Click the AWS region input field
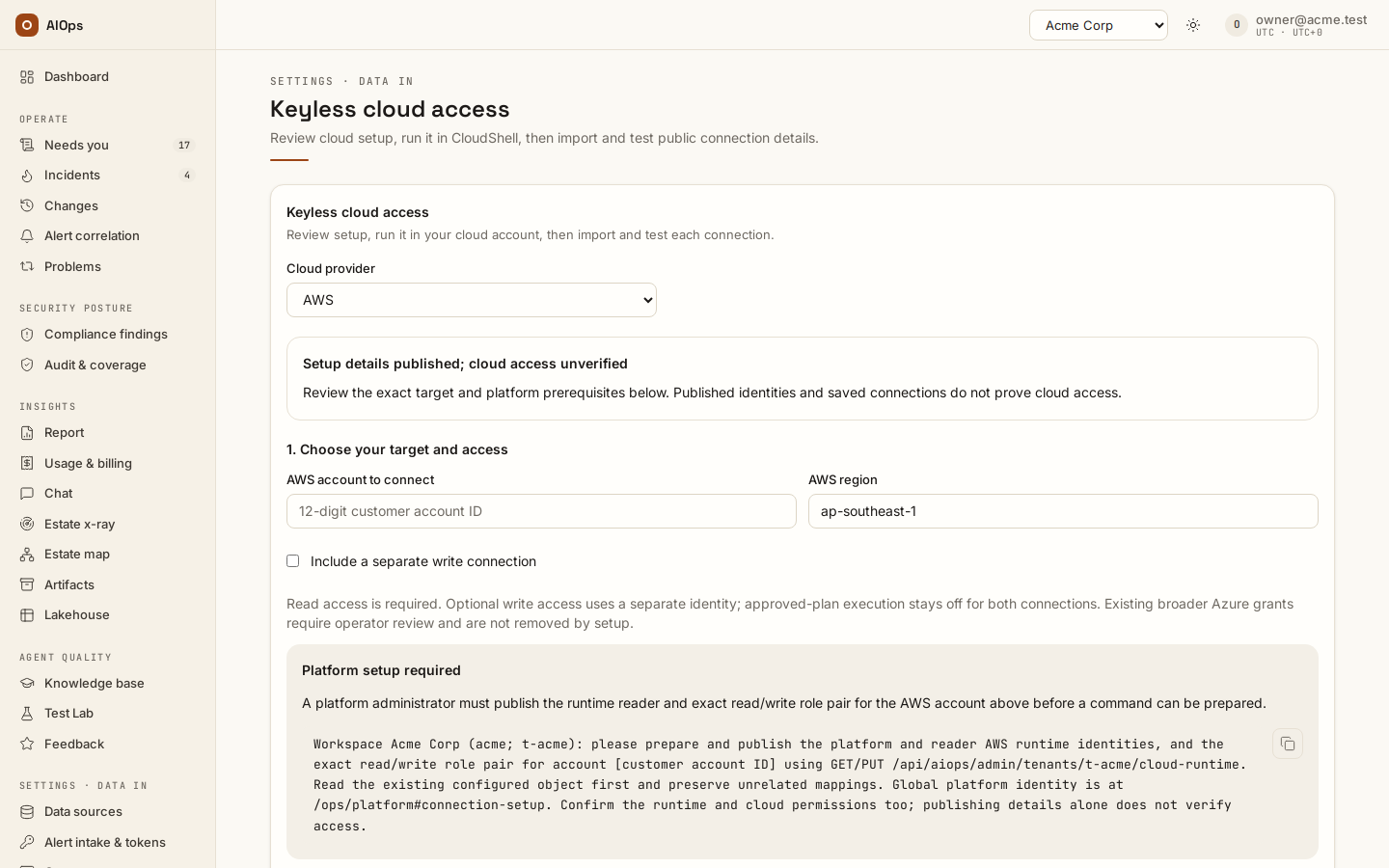The height and width of the screenshot is (868, 1389). (1063, 511)
